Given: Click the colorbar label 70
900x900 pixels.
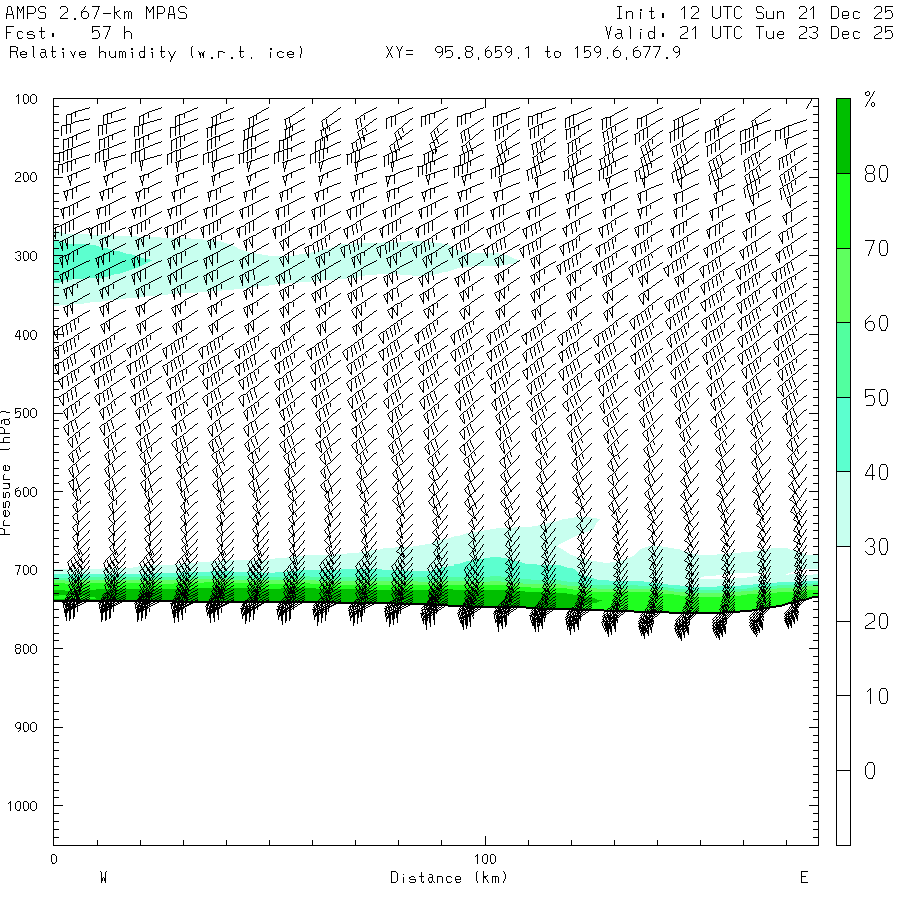Looking at the screenshot, I should tap(876, 249).
